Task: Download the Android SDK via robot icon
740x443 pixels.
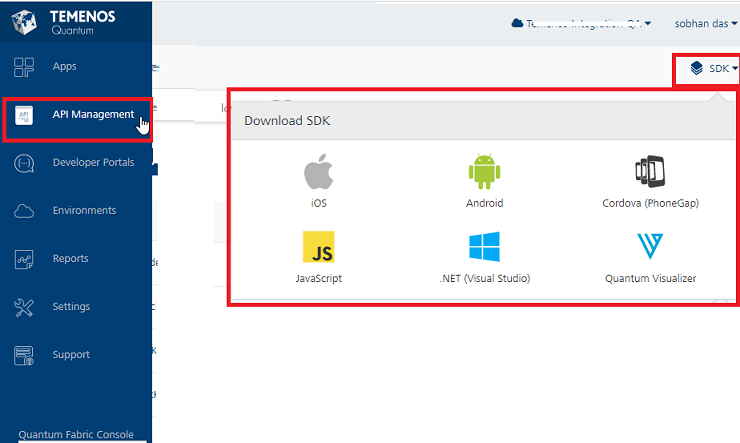Action: 485,171
